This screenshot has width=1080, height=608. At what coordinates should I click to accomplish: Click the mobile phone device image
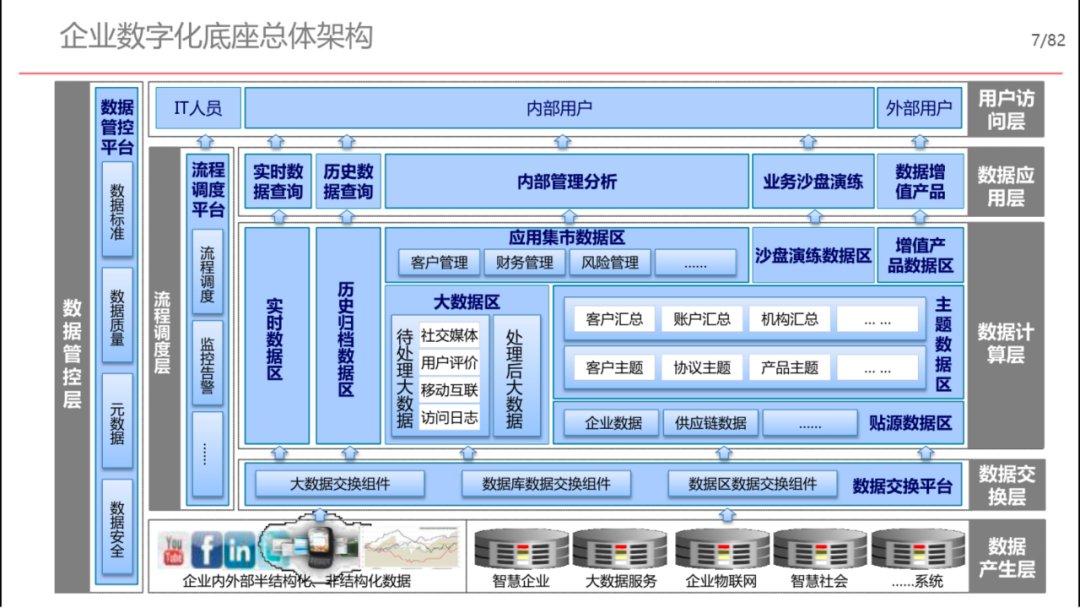[x=320, y=546]
